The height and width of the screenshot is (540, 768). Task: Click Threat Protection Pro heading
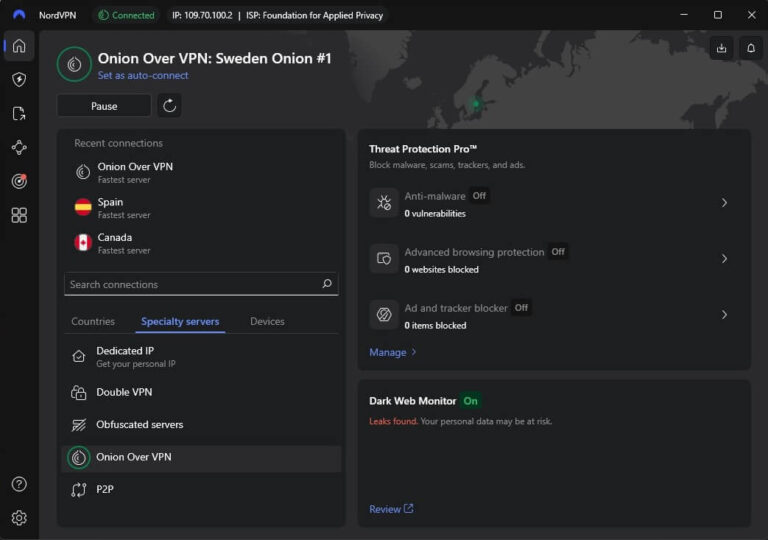coord(423,149)
